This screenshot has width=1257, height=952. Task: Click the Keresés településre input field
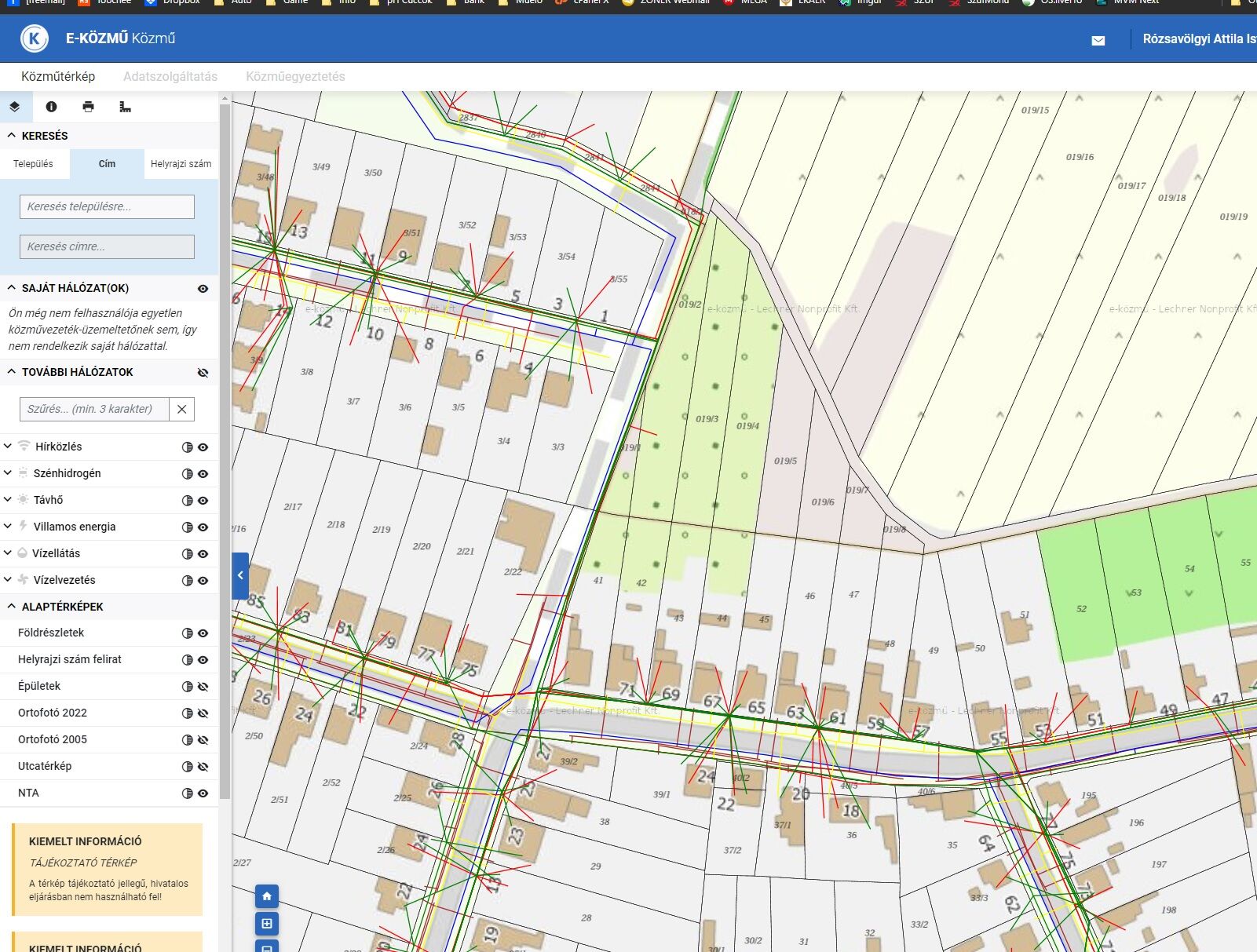[x=107, y=206]
